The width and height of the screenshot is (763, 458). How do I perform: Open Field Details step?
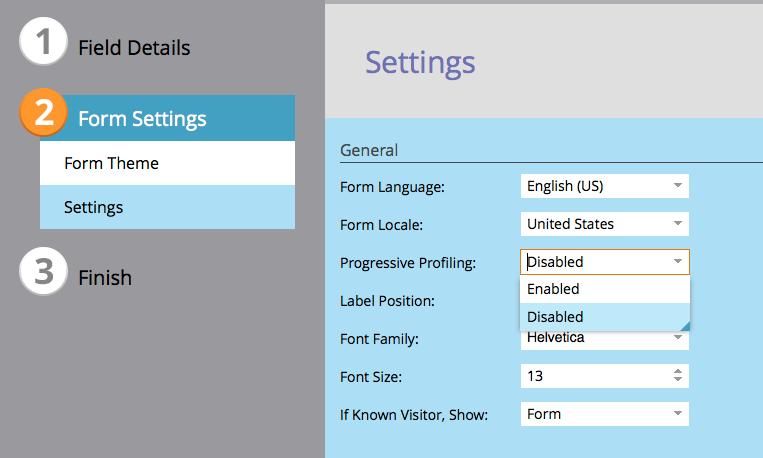click(133, 48)
